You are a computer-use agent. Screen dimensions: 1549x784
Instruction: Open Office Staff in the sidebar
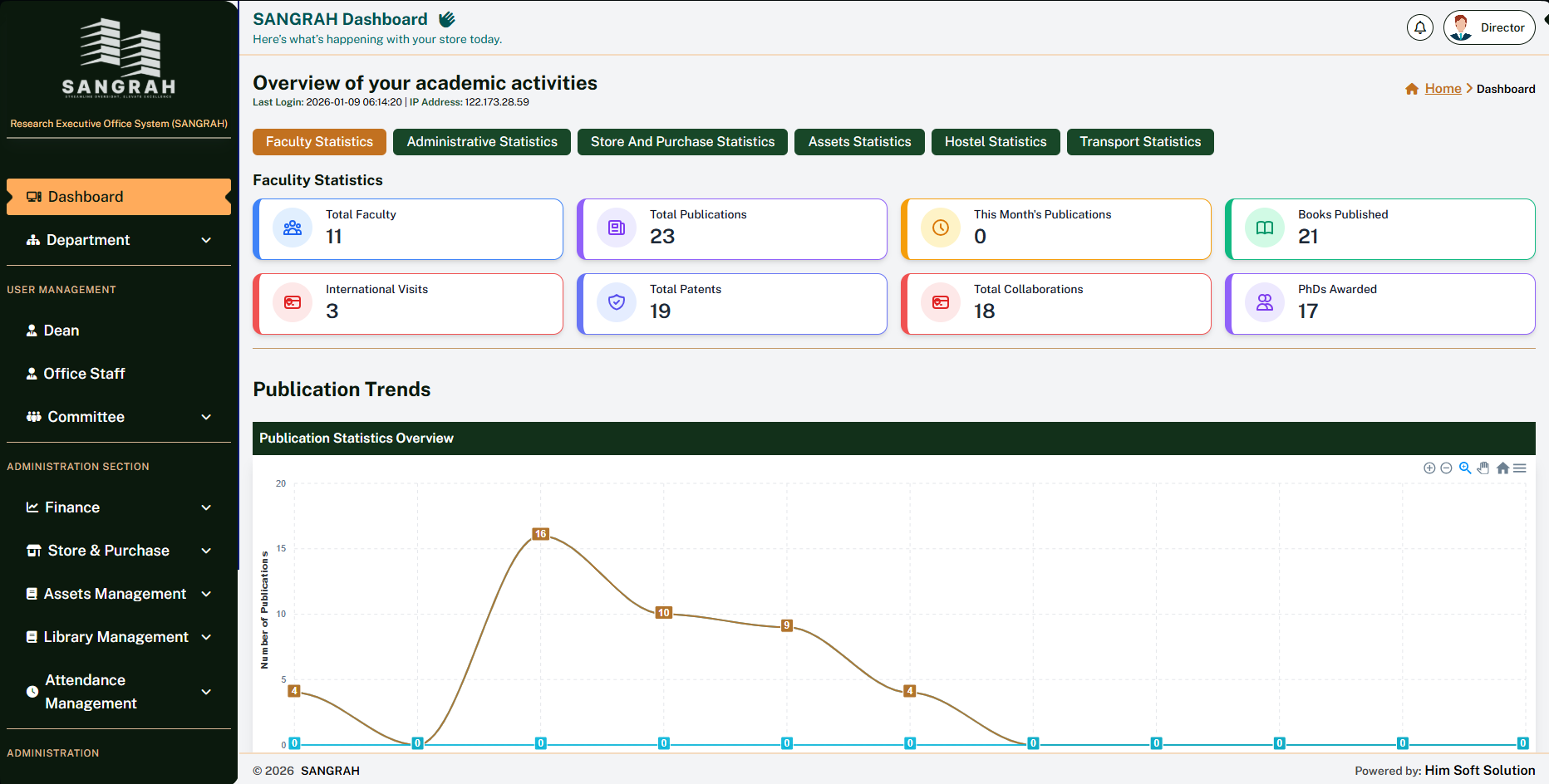point(84,374)
